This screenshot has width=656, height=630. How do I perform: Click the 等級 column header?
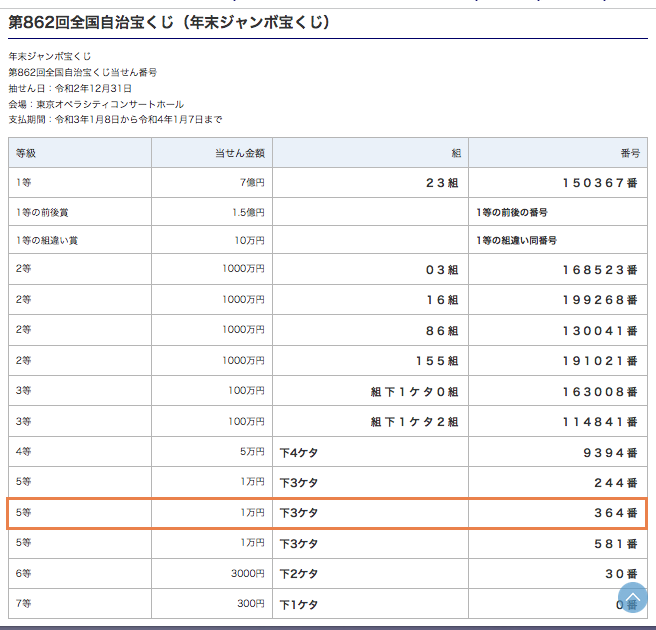pyautogui.click(x=80, y=153)
